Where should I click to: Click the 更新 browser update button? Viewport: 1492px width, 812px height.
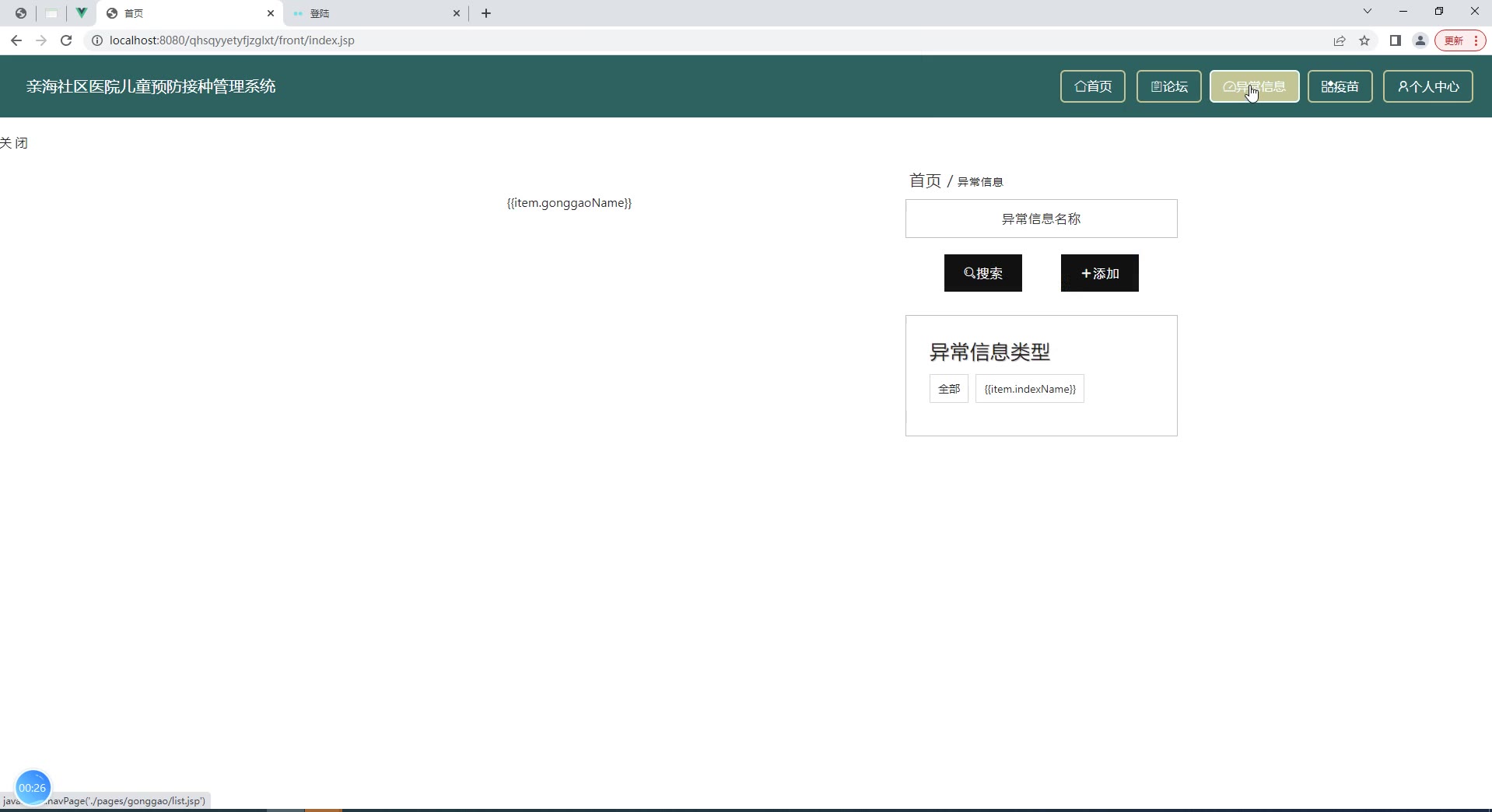1460,40
